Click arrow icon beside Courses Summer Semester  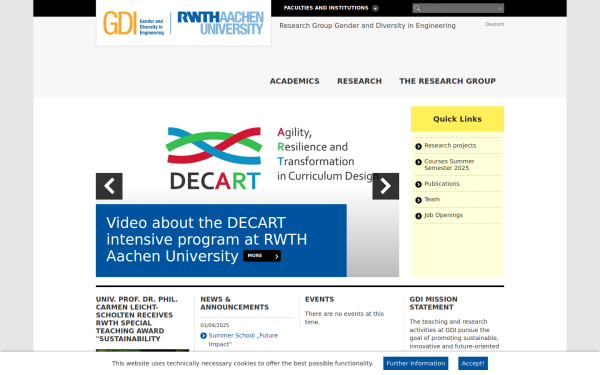418,162
